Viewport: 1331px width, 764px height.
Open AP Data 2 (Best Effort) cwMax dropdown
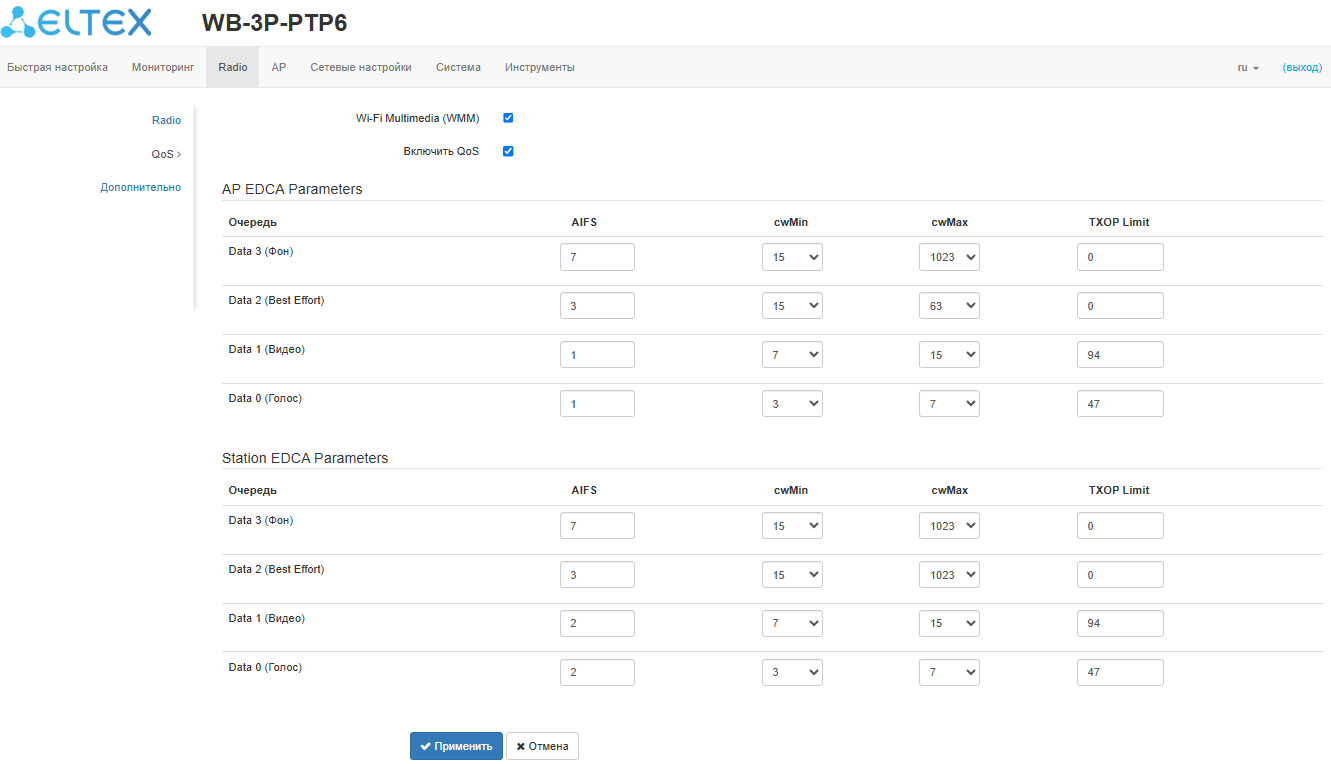[x=949, y=306]
